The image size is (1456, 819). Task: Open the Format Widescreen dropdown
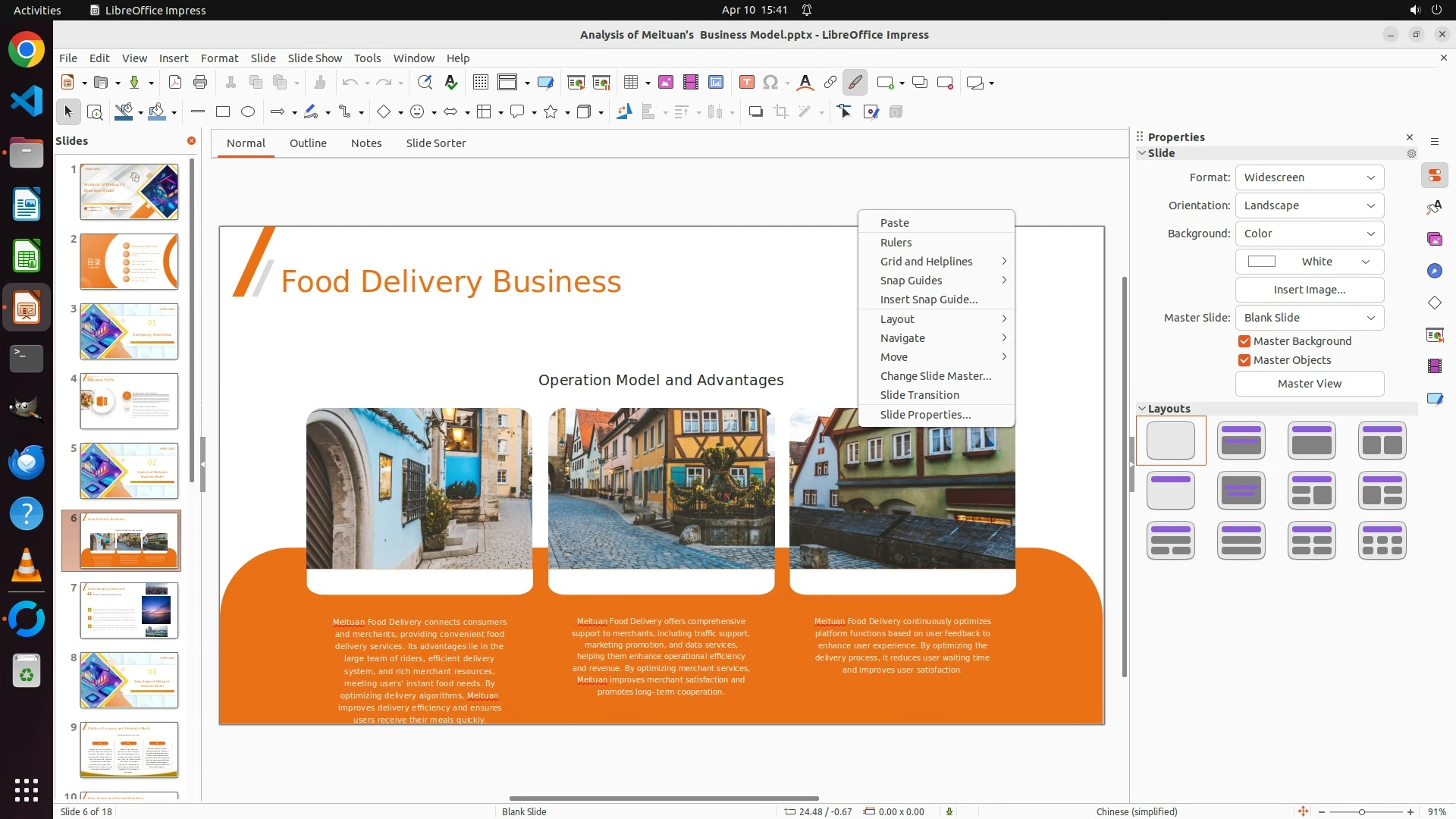1309,177
